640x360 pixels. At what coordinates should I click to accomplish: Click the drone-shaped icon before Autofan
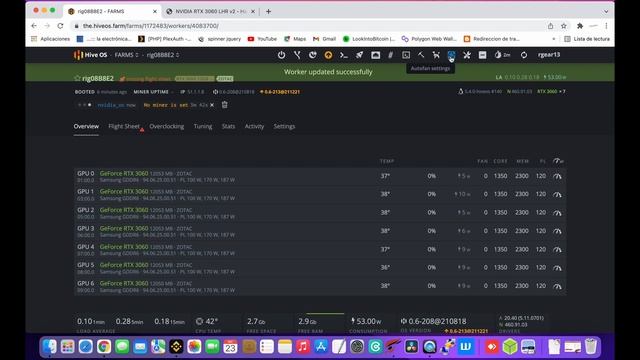coord(436,55)
